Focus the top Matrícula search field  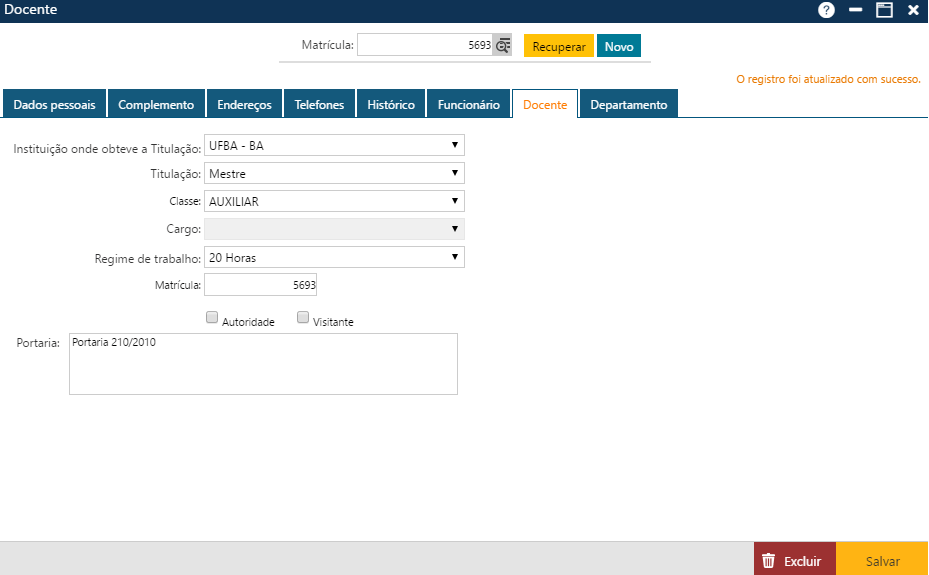click(425, 45)
